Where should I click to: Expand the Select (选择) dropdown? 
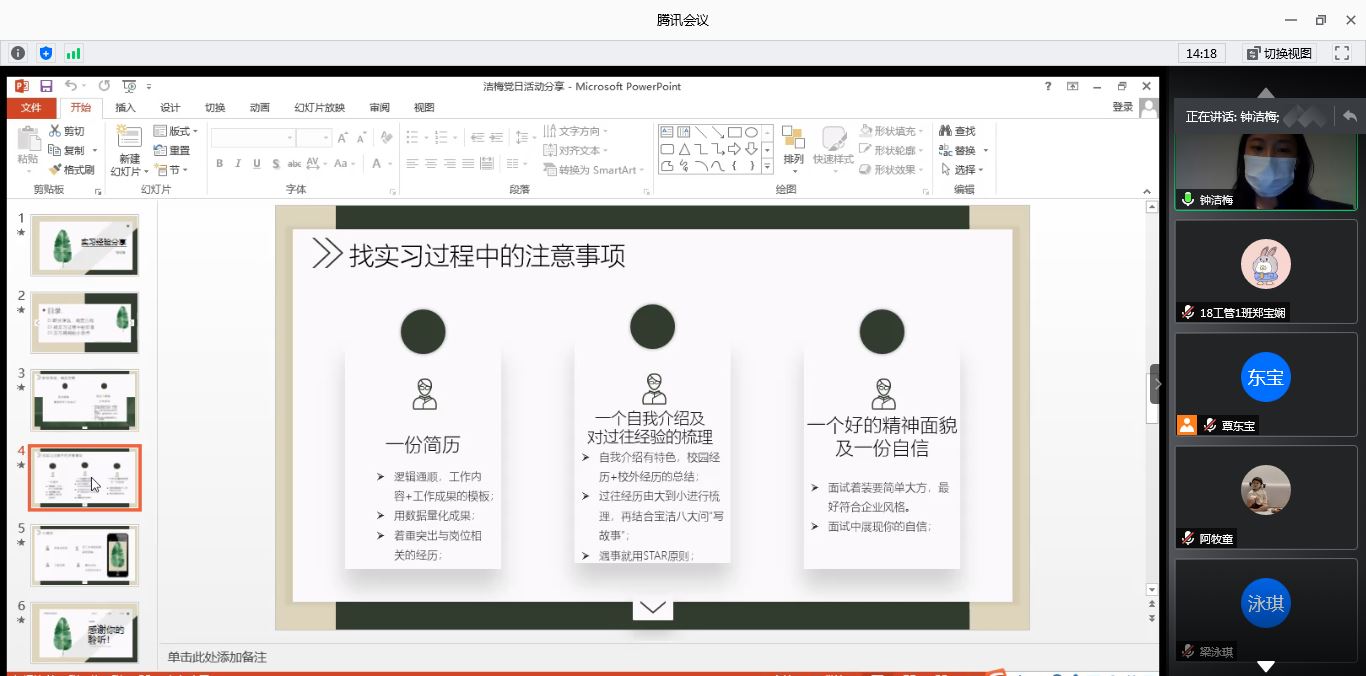tap(963, 168)
